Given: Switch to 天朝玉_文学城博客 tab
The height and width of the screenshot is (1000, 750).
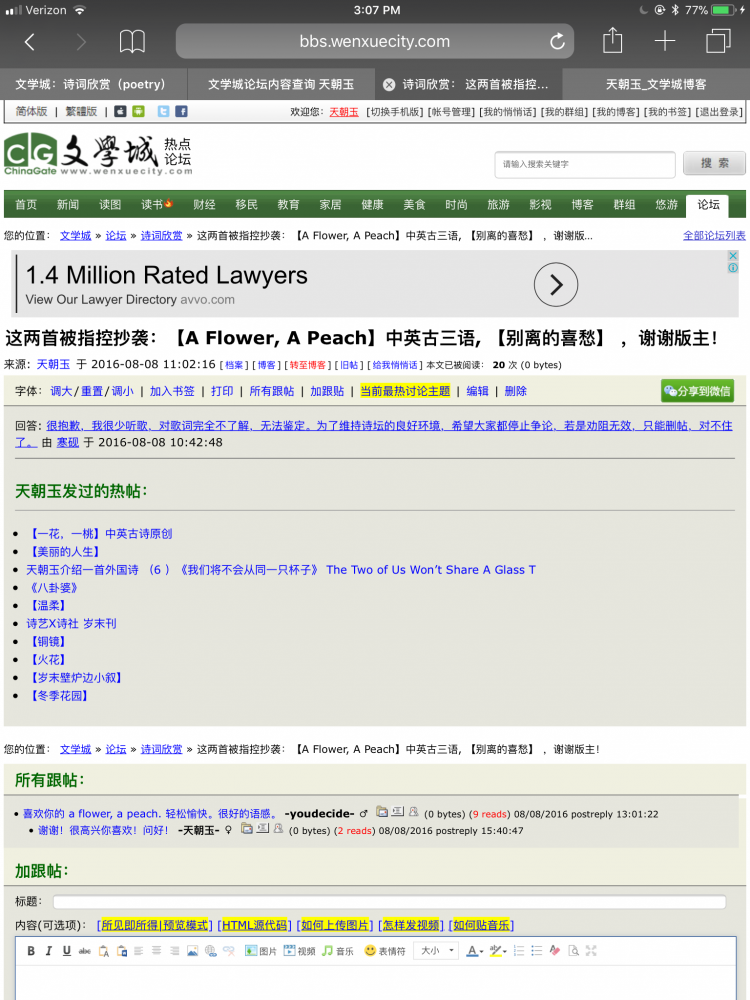Looking at the screenshot, I should tap(656, 85).
